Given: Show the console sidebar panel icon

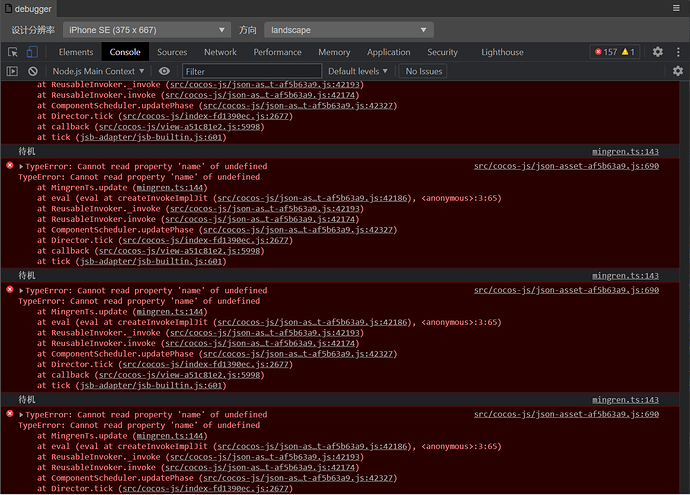Looking at the screenshot, I should pyautogui.click(x=12, y=71).
